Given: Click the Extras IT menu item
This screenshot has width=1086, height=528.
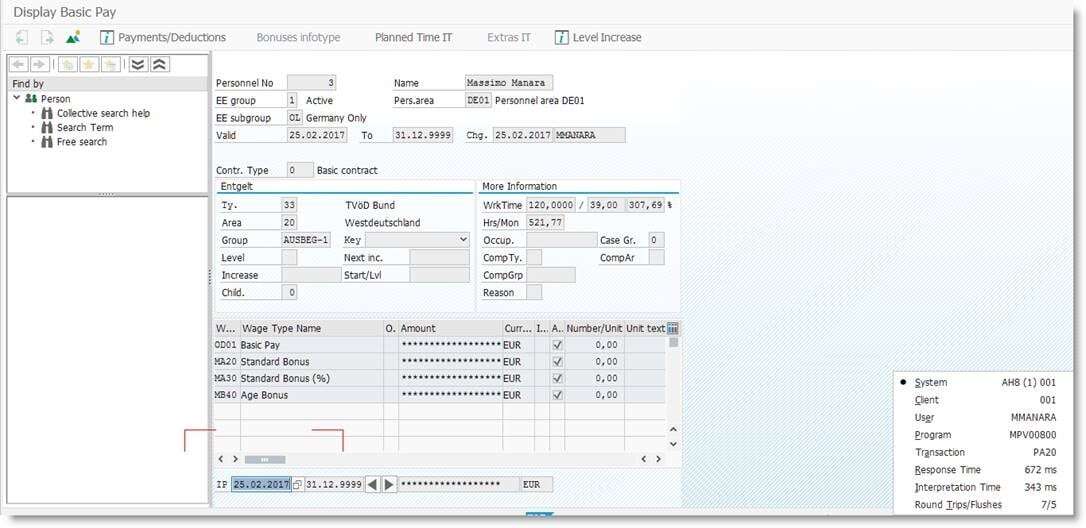Looking at the screenshot, I should click(x=509, y=38).
